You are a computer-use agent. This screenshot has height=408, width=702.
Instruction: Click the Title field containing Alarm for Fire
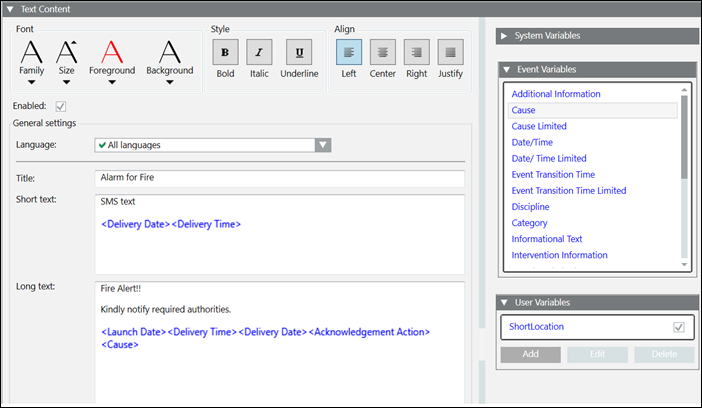(280, 178)
